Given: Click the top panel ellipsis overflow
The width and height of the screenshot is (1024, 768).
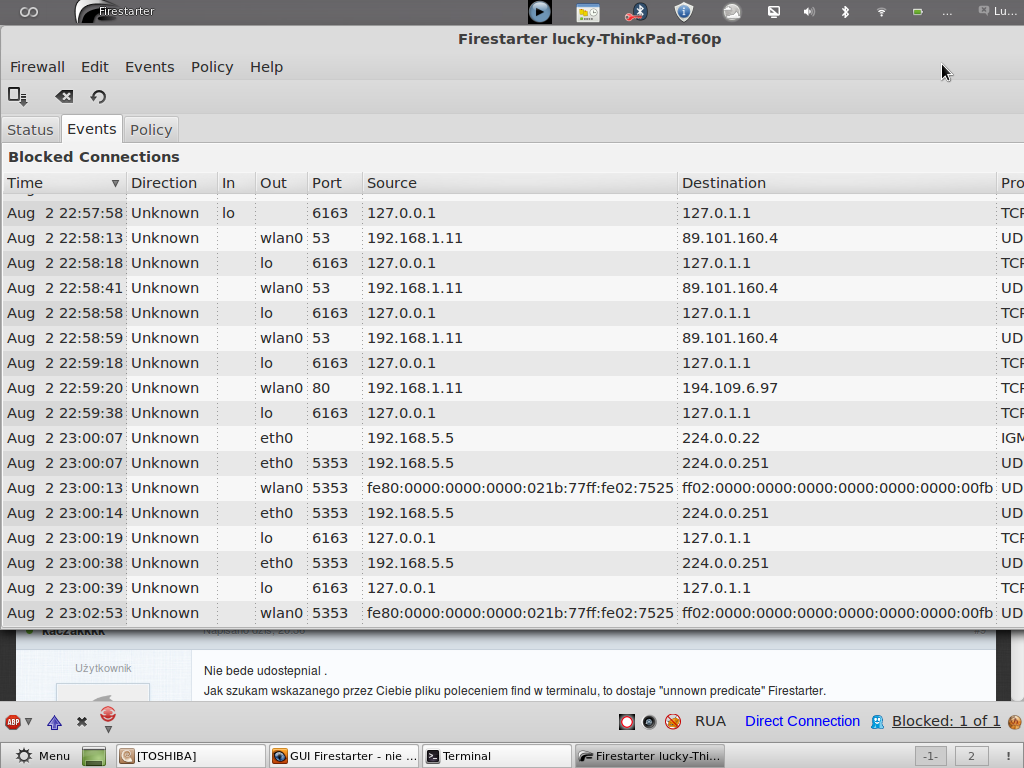Looking at the screenshot, I should (947, 13).
